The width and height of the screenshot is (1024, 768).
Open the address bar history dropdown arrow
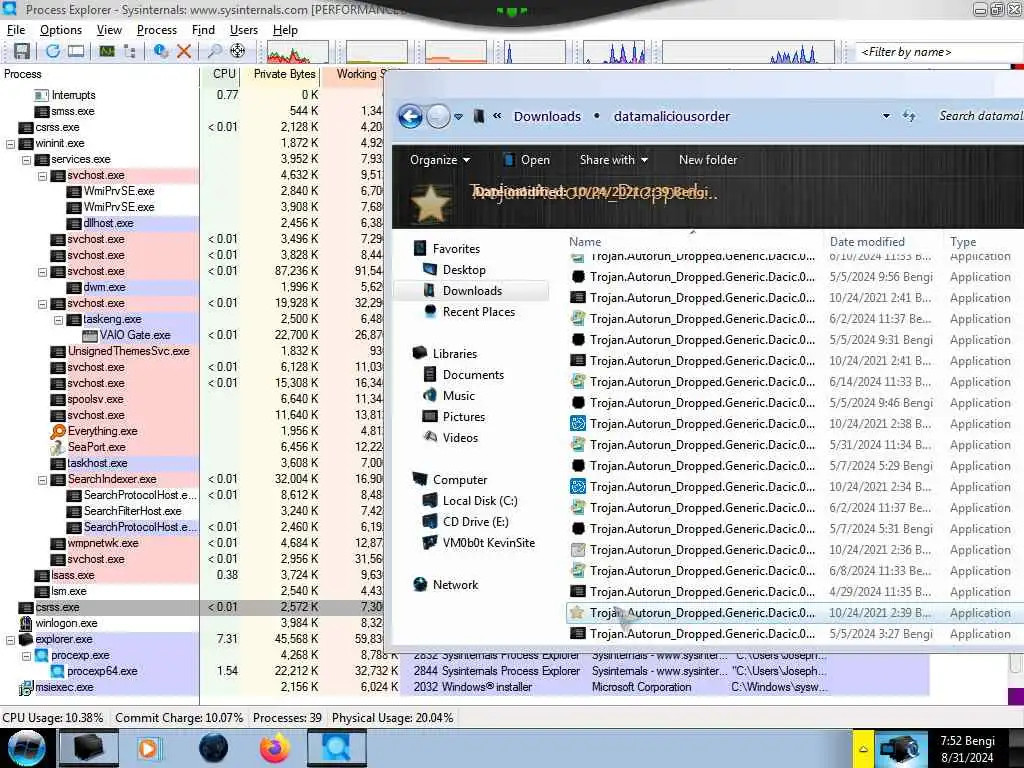(x=886, y=116)
